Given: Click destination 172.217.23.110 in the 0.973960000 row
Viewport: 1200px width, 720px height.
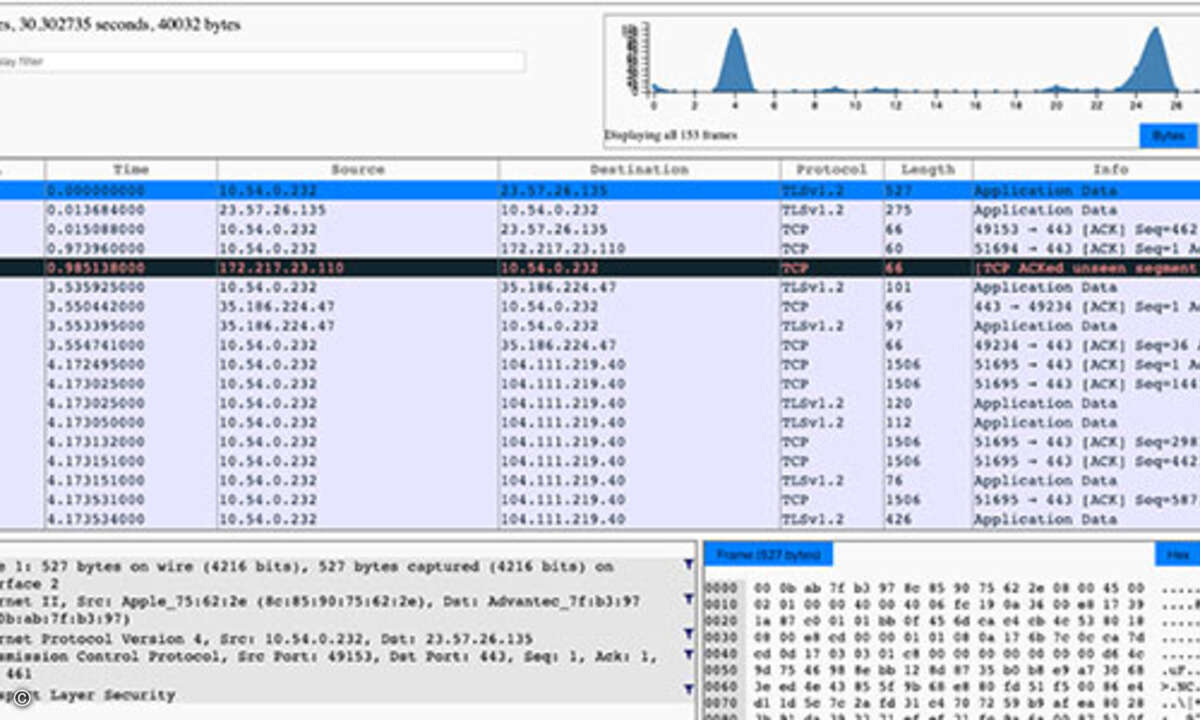Looking at the screenshot, I should (x=563, y=248).
